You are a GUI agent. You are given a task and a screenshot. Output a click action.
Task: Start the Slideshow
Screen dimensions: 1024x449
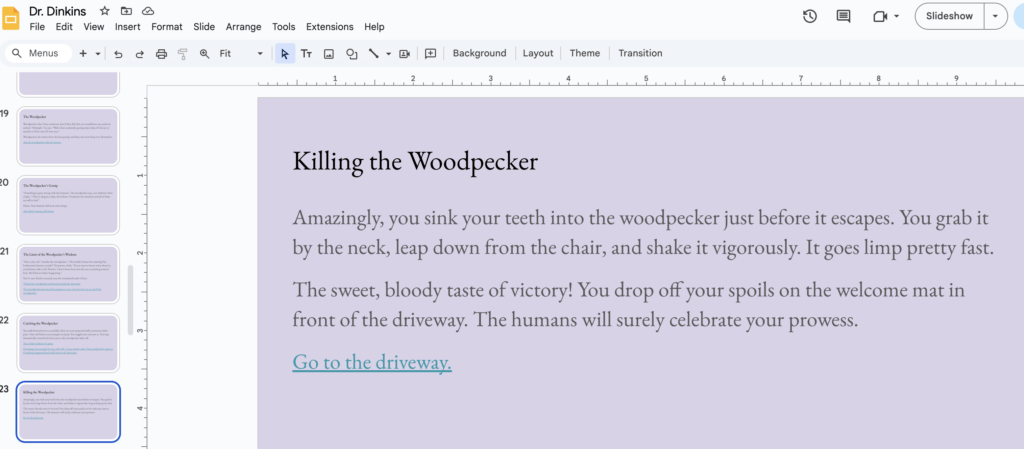pyautogui.click(x=949, y=16)
